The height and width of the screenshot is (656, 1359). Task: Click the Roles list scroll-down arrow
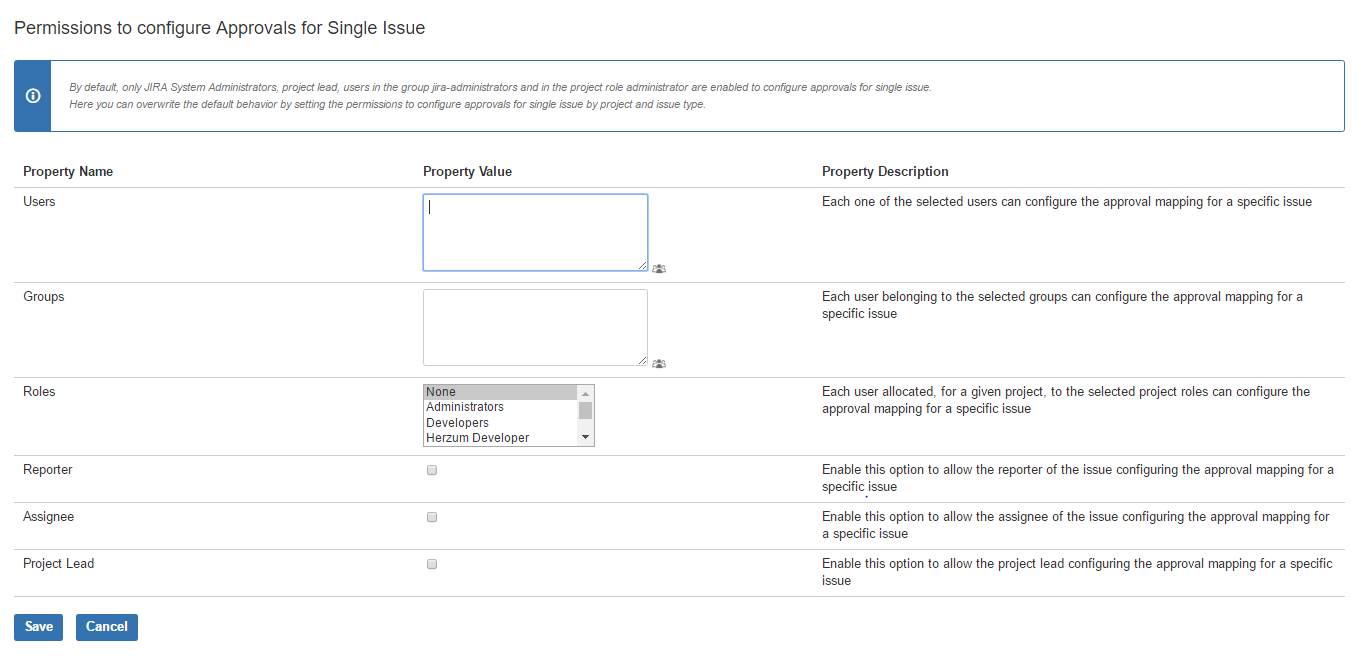pyautogui.click(x=586, y=438)
